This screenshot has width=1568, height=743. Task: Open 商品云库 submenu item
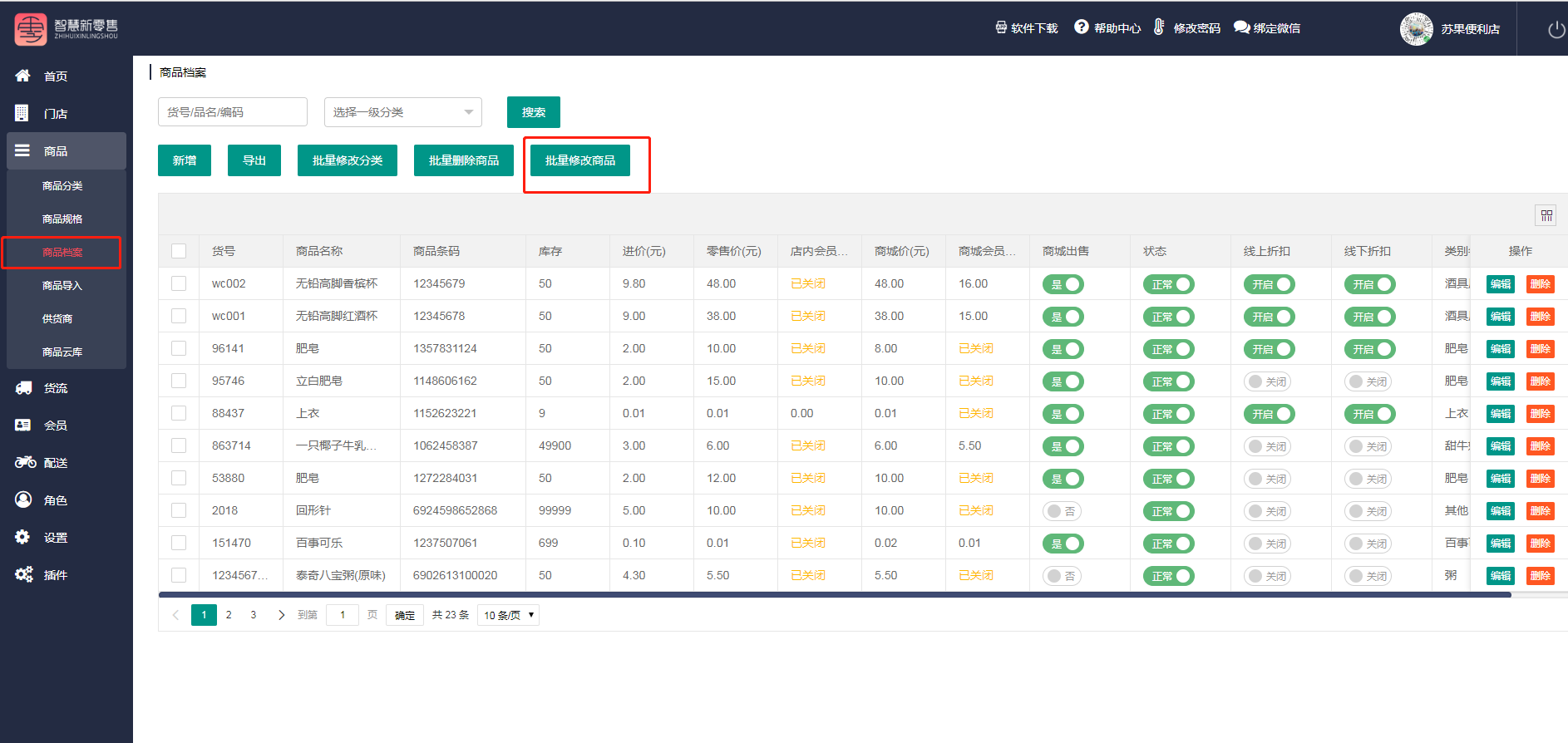pos(62,352)
